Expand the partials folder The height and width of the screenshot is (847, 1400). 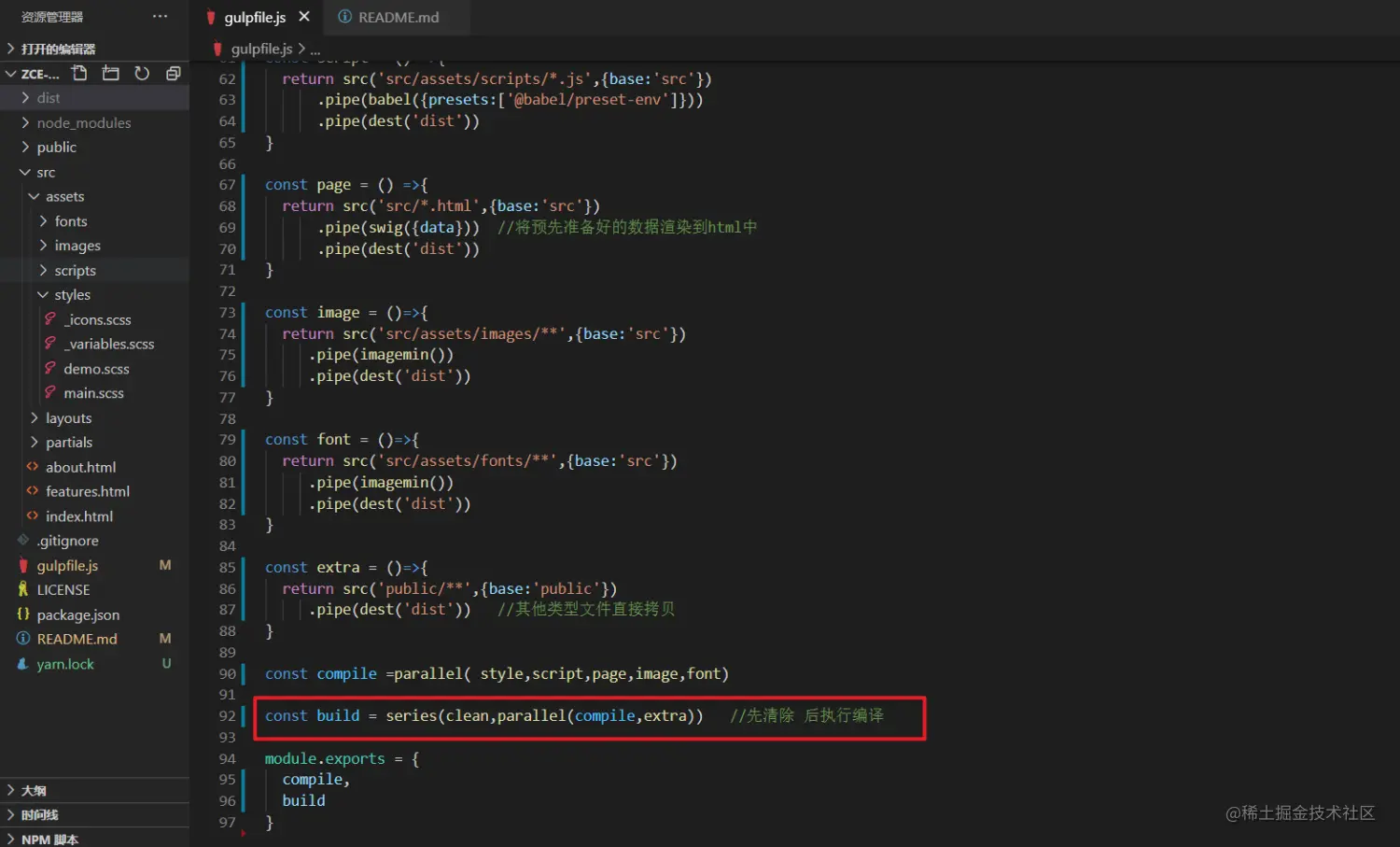tap(94, 443)
